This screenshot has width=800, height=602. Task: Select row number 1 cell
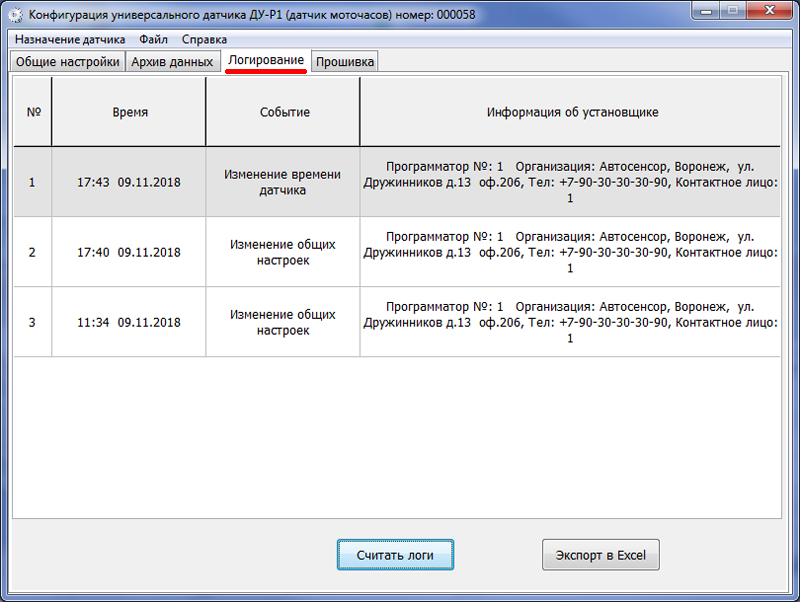[x=32, y=182]
